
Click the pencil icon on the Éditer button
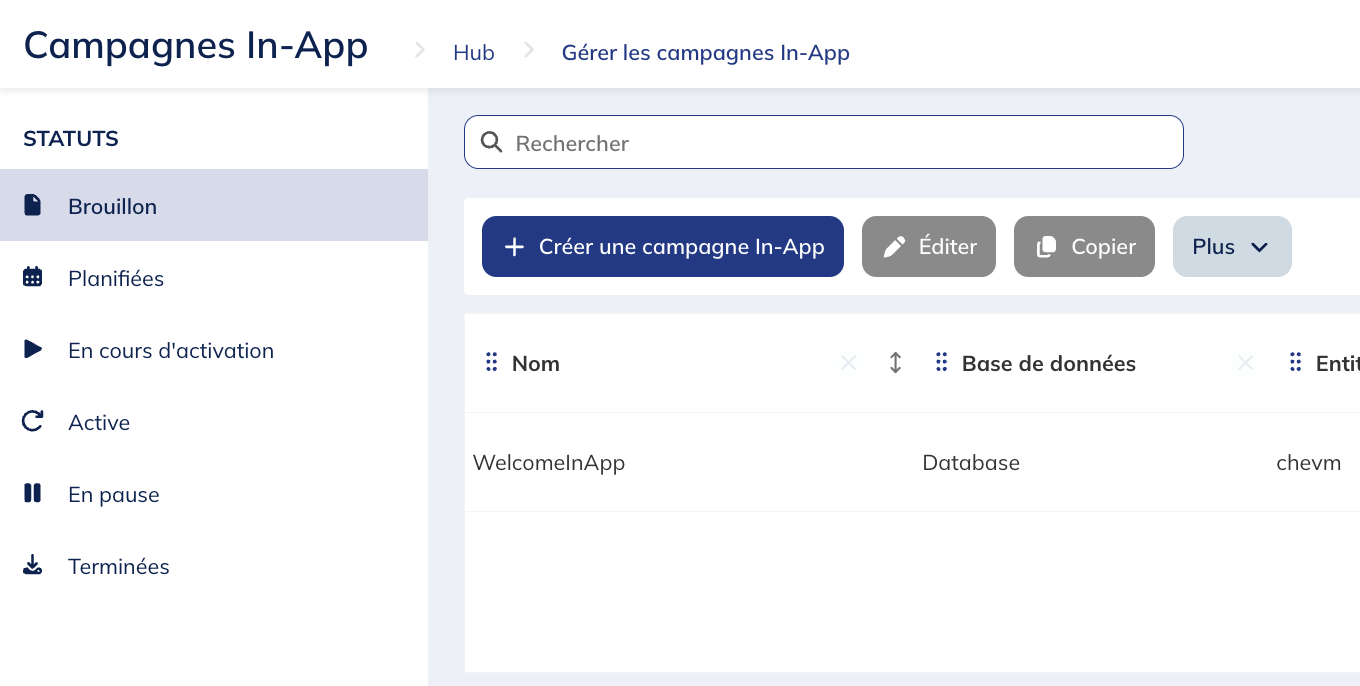tap(894, 246)
